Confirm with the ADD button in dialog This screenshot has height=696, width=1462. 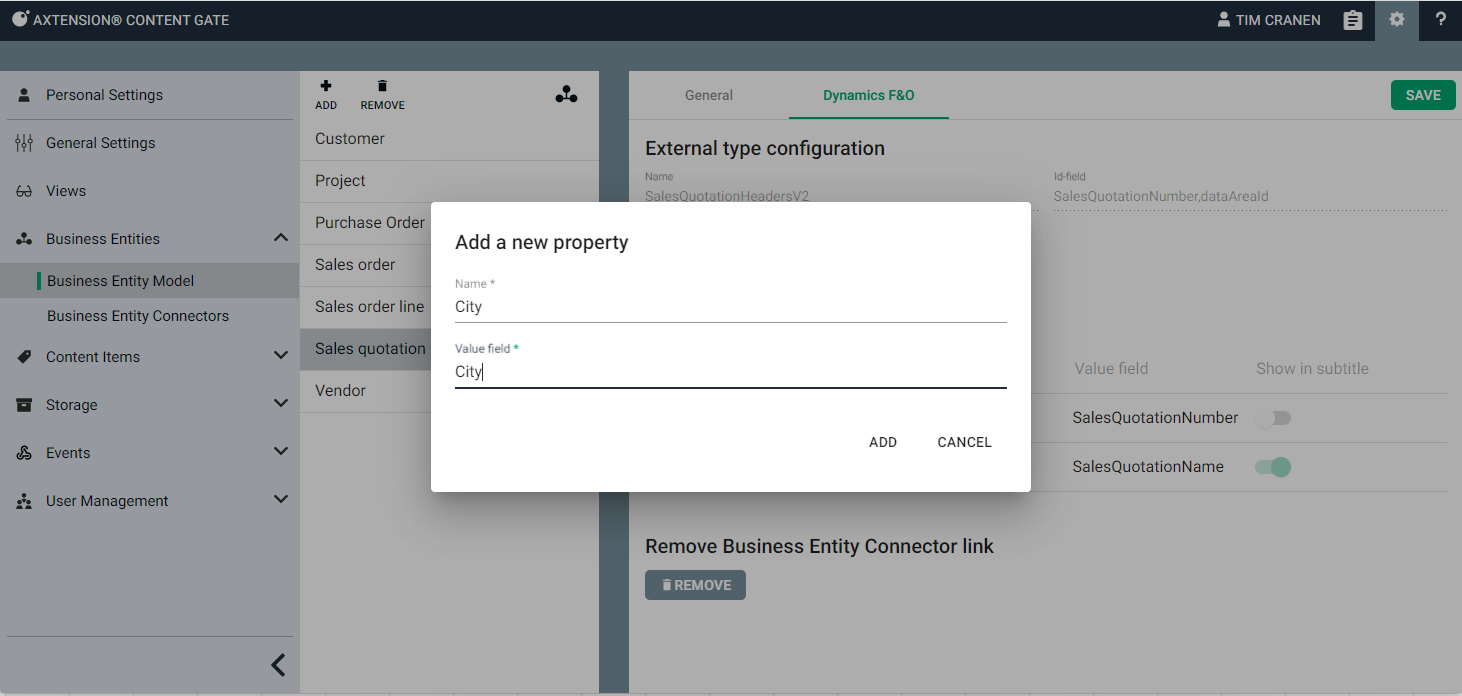[x=882, y=442]
